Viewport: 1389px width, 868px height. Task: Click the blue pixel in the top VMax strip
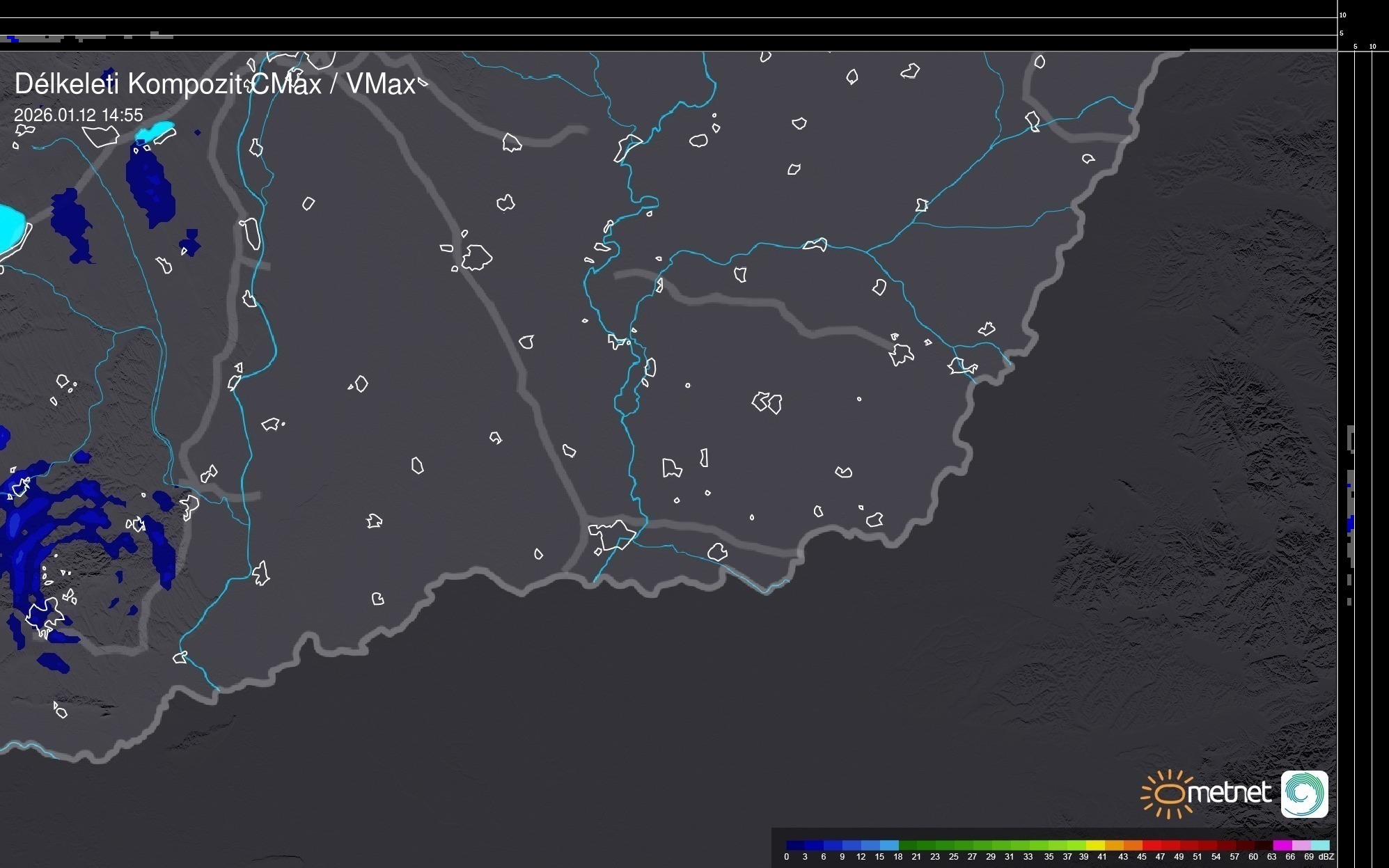pyautogui.click(x=12, y=39)
